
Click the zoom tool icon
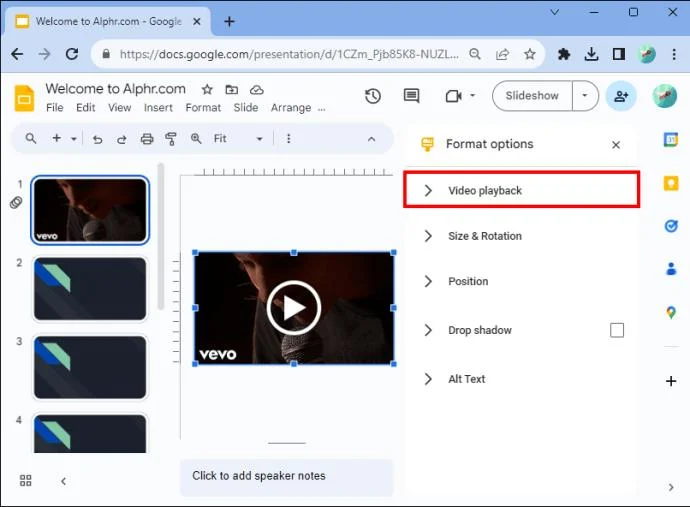pos(196,139)
